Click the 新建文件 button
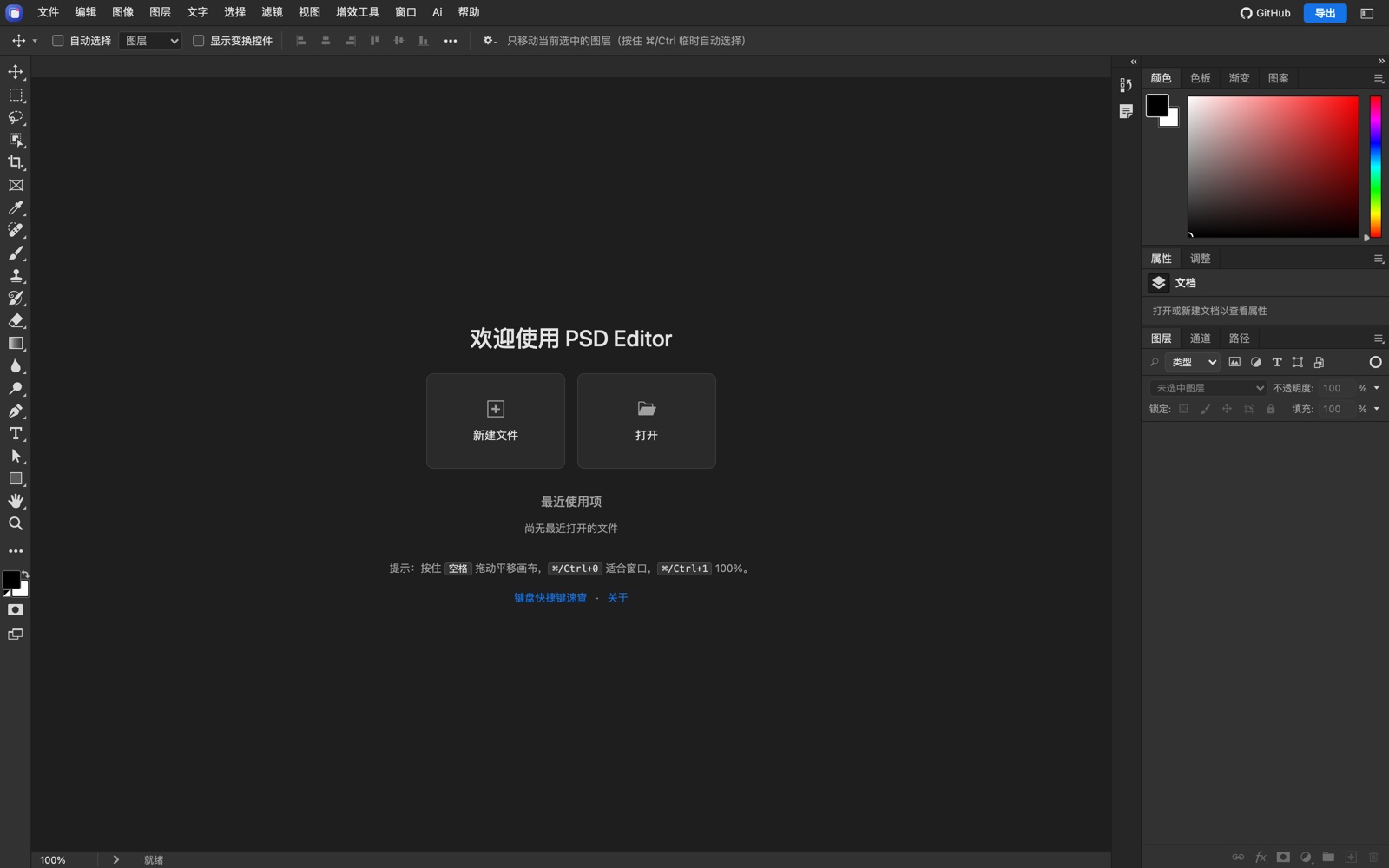This screenshot has height=868, width=1389. pos(496,421)
